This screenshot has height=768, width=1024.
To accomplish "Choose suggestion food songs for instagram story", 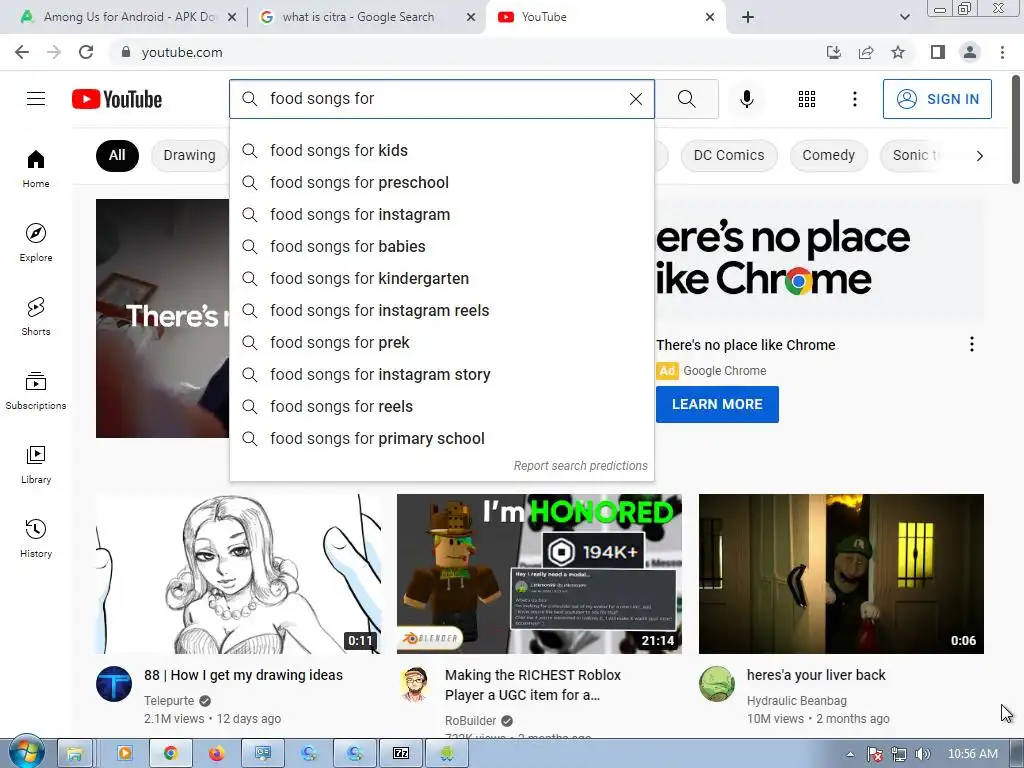I will pos(441,374).
